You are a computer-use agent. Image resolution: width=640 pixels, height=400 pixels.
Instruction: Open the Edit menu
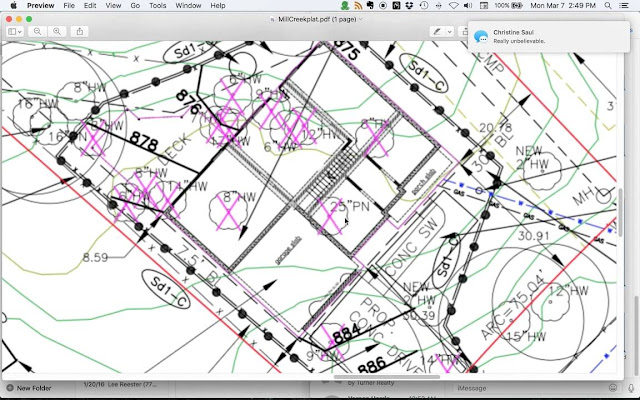coord(90,5)
